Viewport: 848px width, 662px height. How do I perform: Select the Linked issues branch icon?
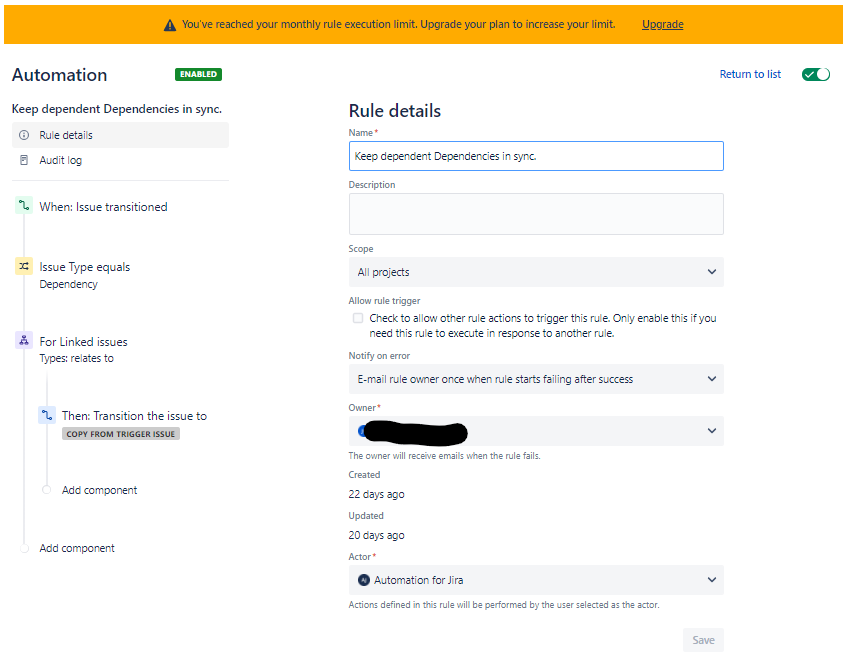click(24, 340)
